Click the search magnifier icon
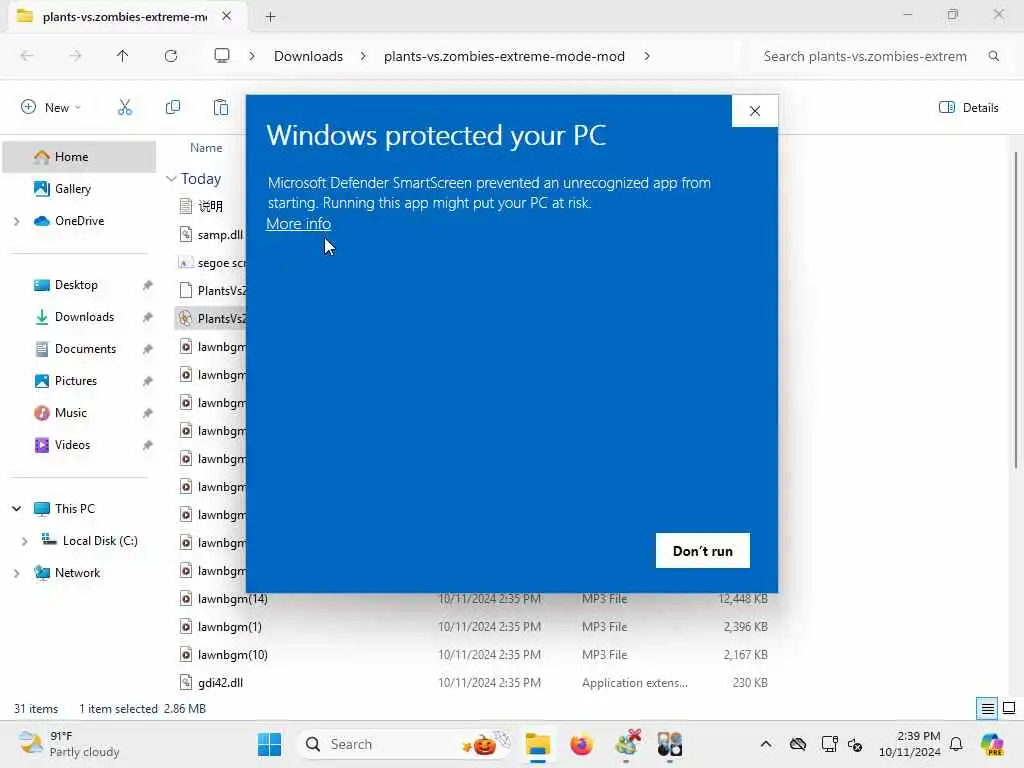 click(993, 56)
